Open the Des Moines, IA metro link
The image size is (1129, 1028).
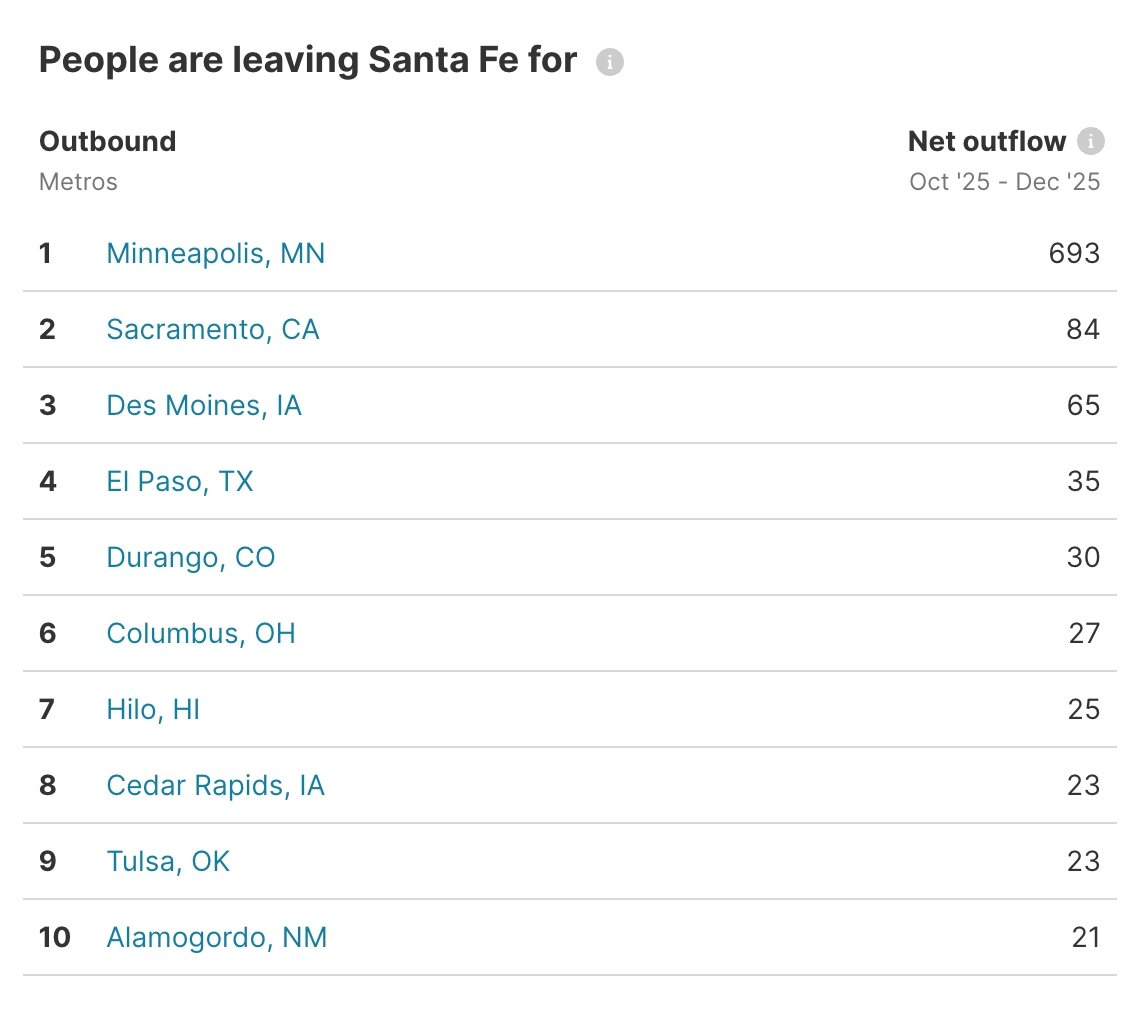coord(204,405)
